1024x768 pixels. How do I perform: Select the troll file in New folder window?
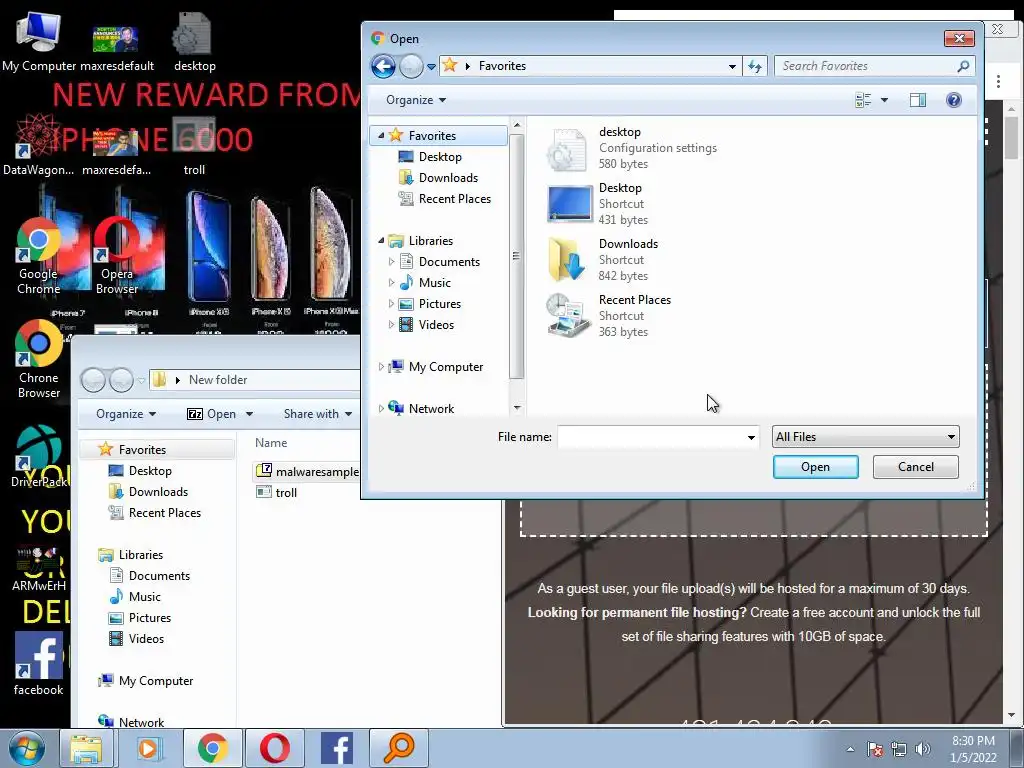277,492
